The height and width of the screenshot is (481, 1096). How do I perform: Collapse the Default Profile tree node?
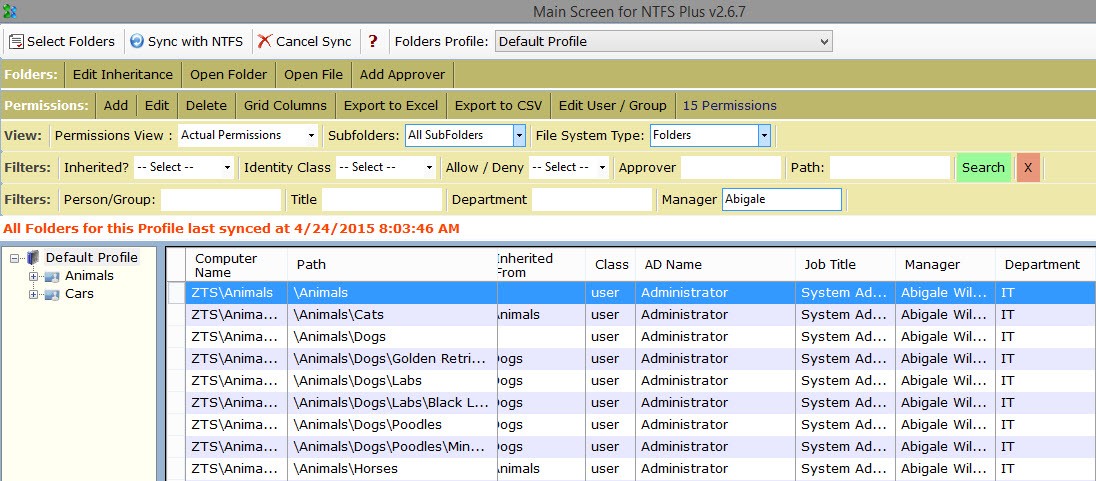pyautogui.click(x=15, y=258)
